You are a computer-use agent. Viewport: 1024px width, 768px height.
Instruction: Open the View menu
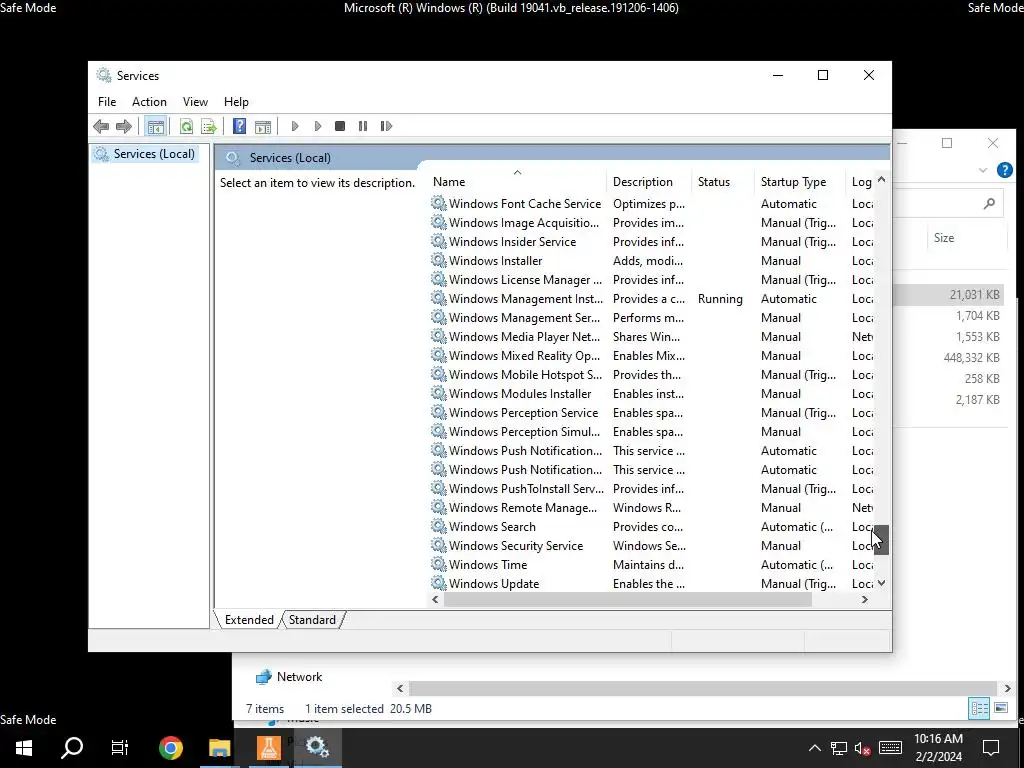click(x=195, y=102)
